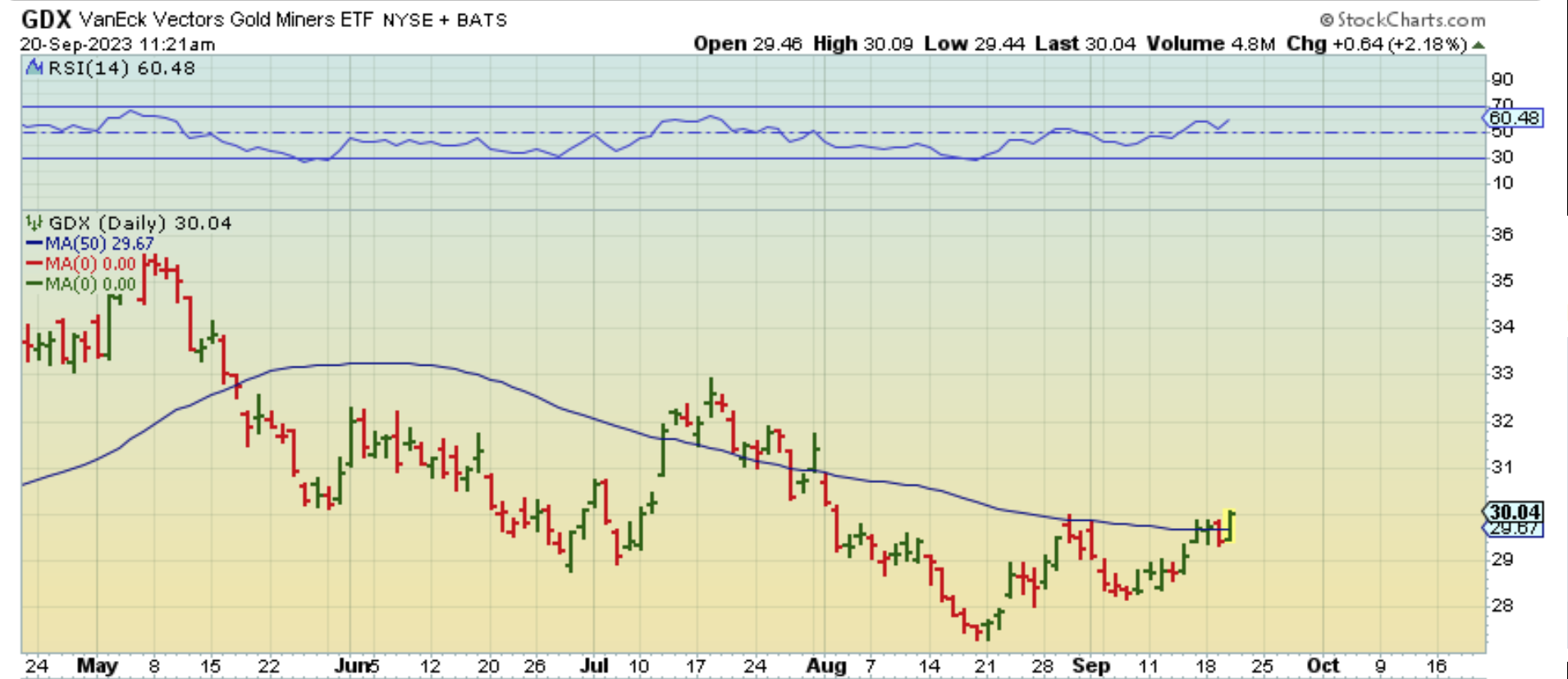
Task: Click the green up-triangle after the Chg value
Action: (x=1478, y=44)
